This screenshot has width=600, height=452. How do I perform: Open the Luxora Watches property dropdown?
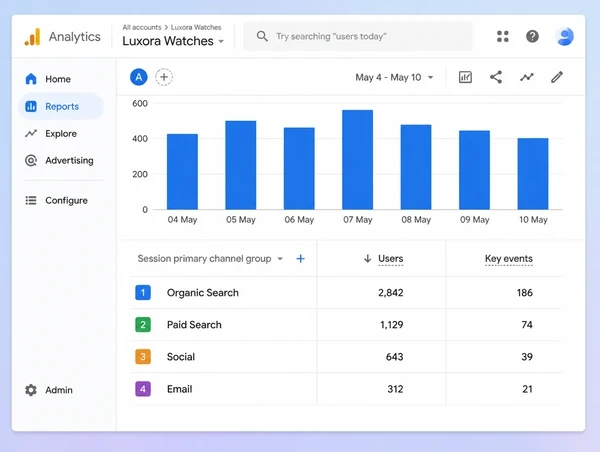point(173,41)
